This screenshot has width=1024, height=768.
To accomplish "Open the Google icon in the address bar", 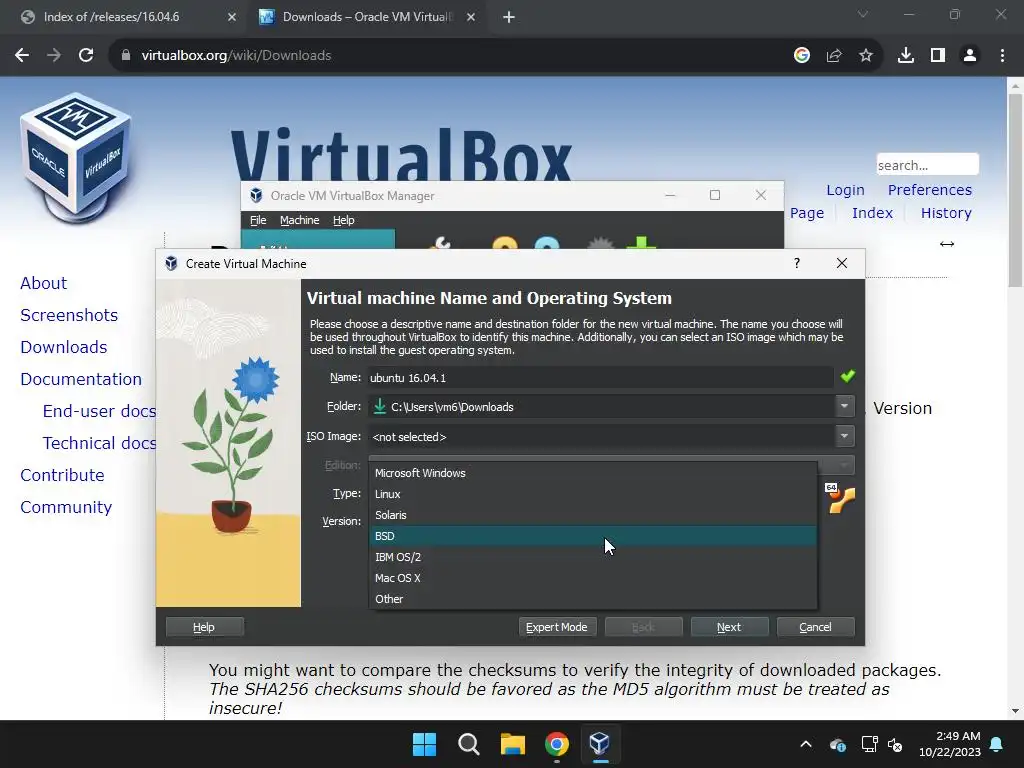I will (x=802, y=56).
